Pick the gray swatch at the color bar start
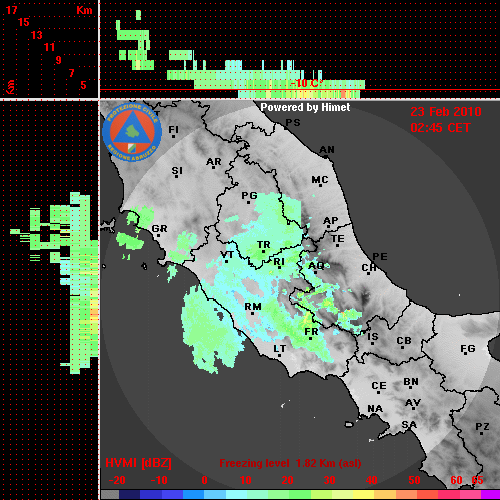This screenshot has width=500, height=500. pyautogui.click(x=110, y=495)
